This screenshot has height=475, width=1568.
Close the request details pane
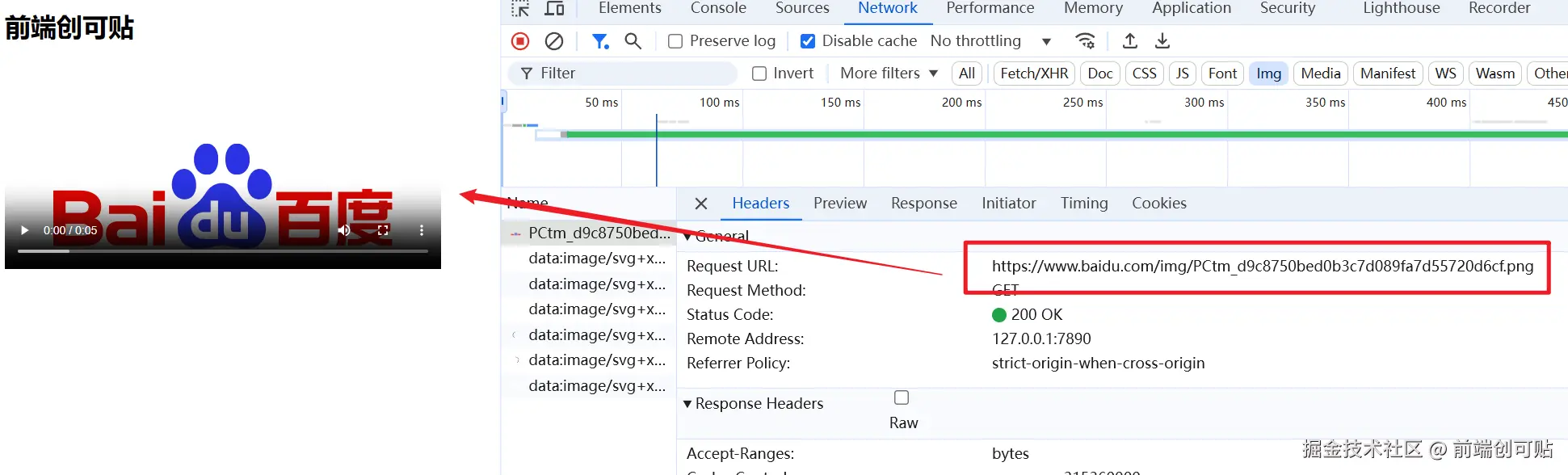tap(701, 204)
